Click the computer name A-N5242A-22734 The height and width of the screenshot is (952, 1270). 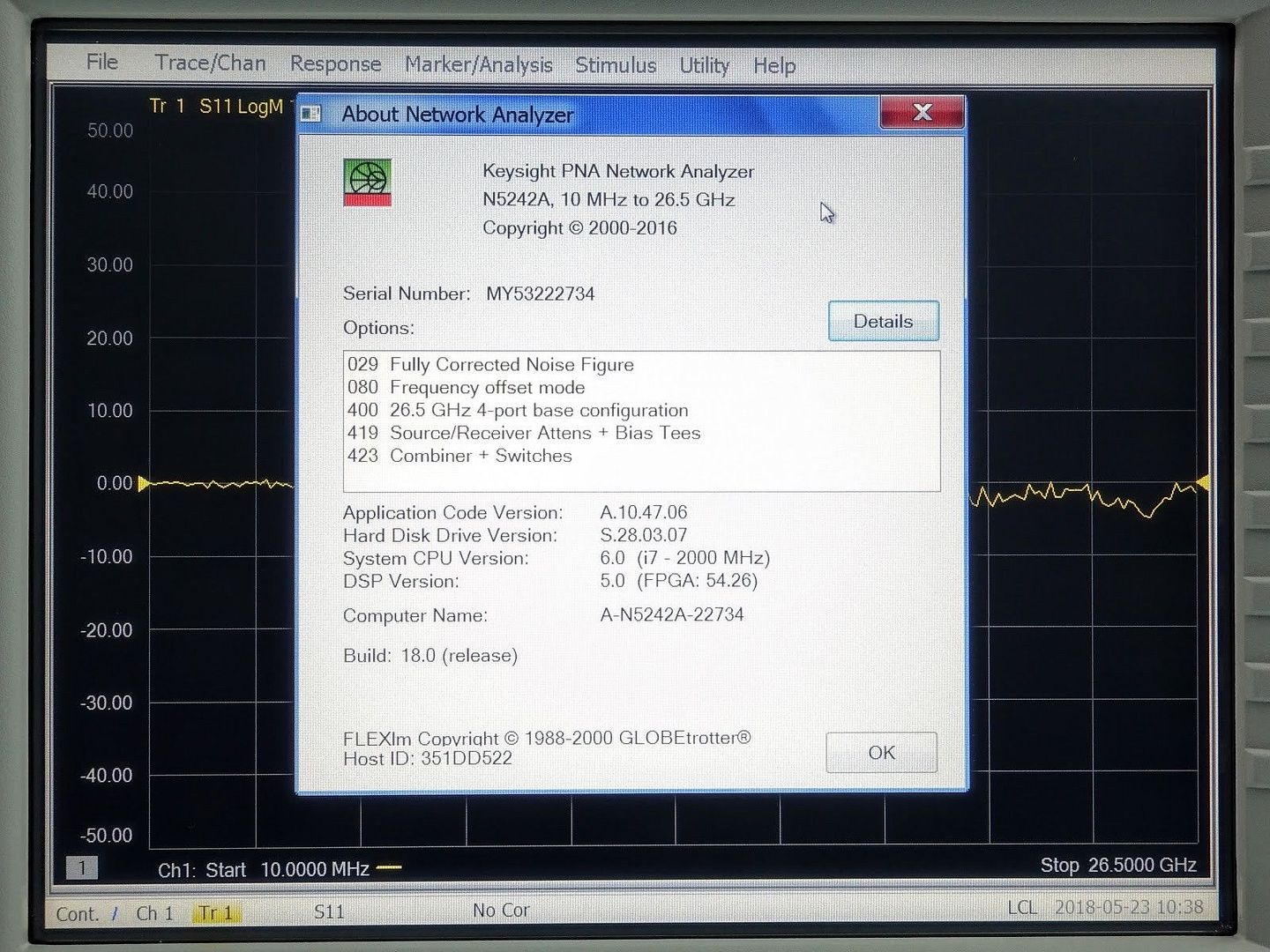672,615
